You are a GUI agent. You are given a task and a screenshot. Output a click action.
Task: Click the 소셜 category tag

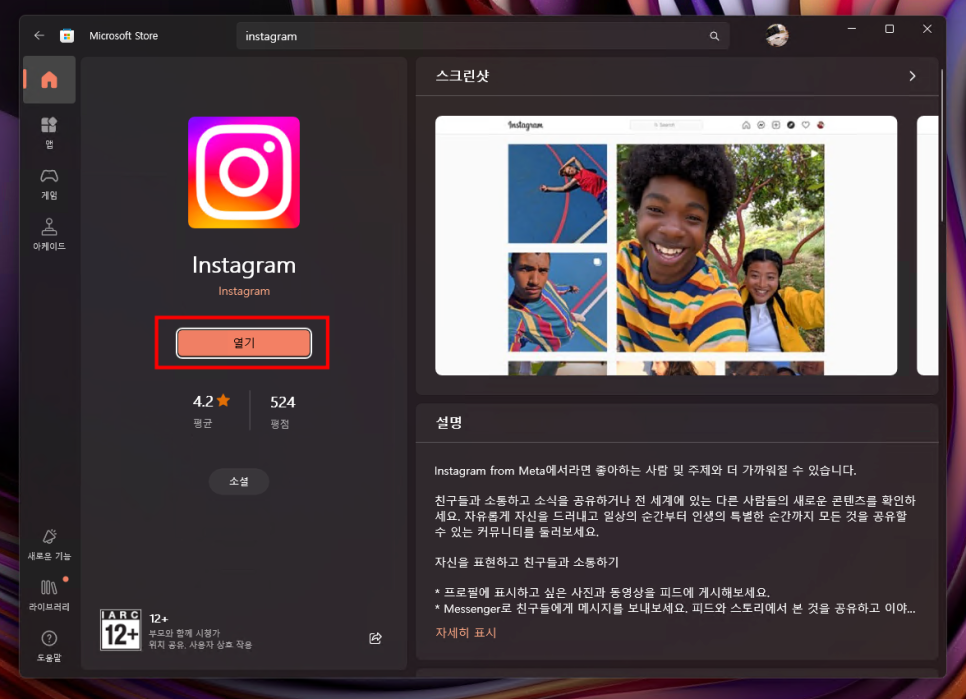click(x=239, y=481)
